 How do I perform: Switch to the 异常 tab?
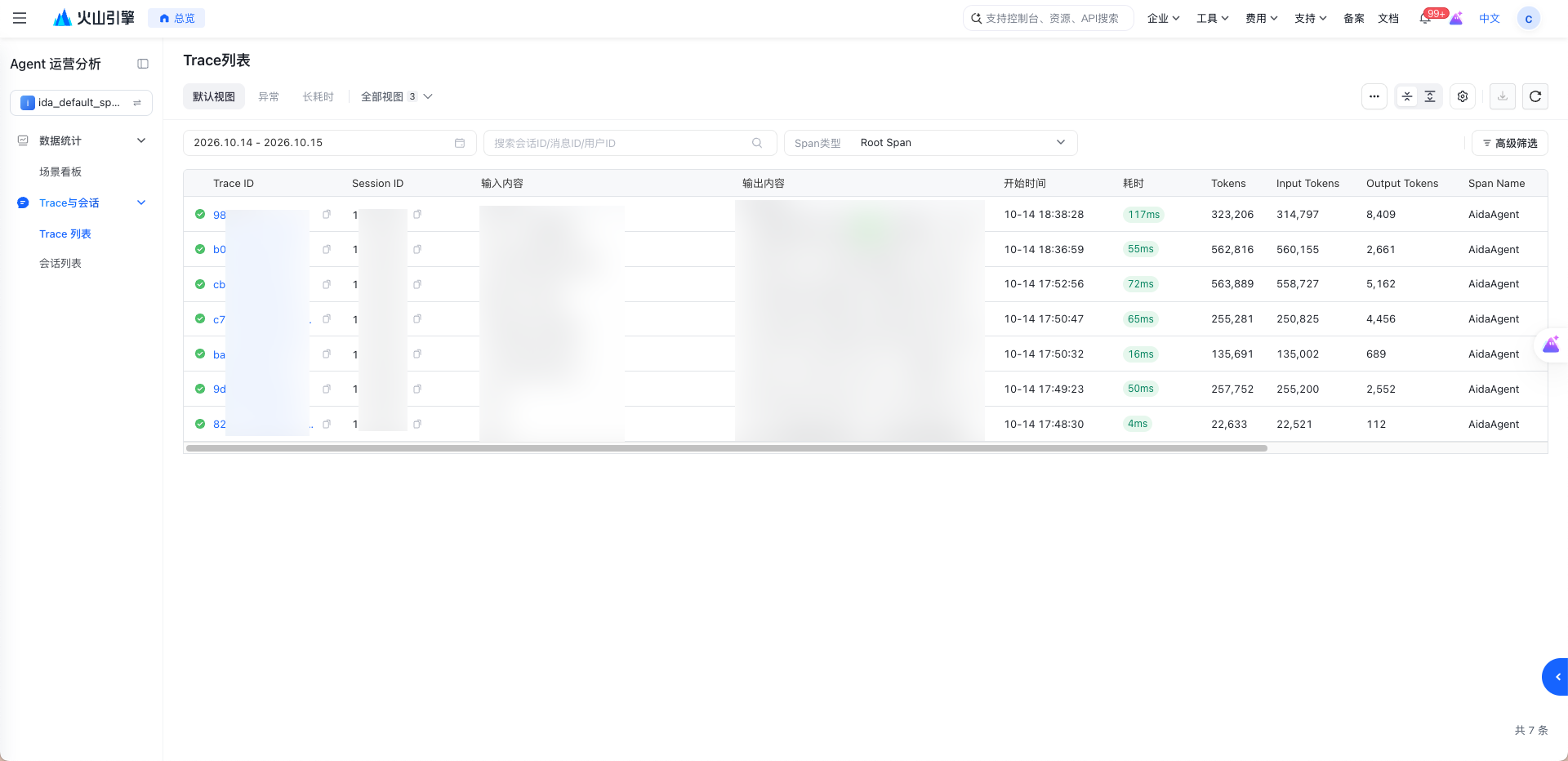(269, 96)
